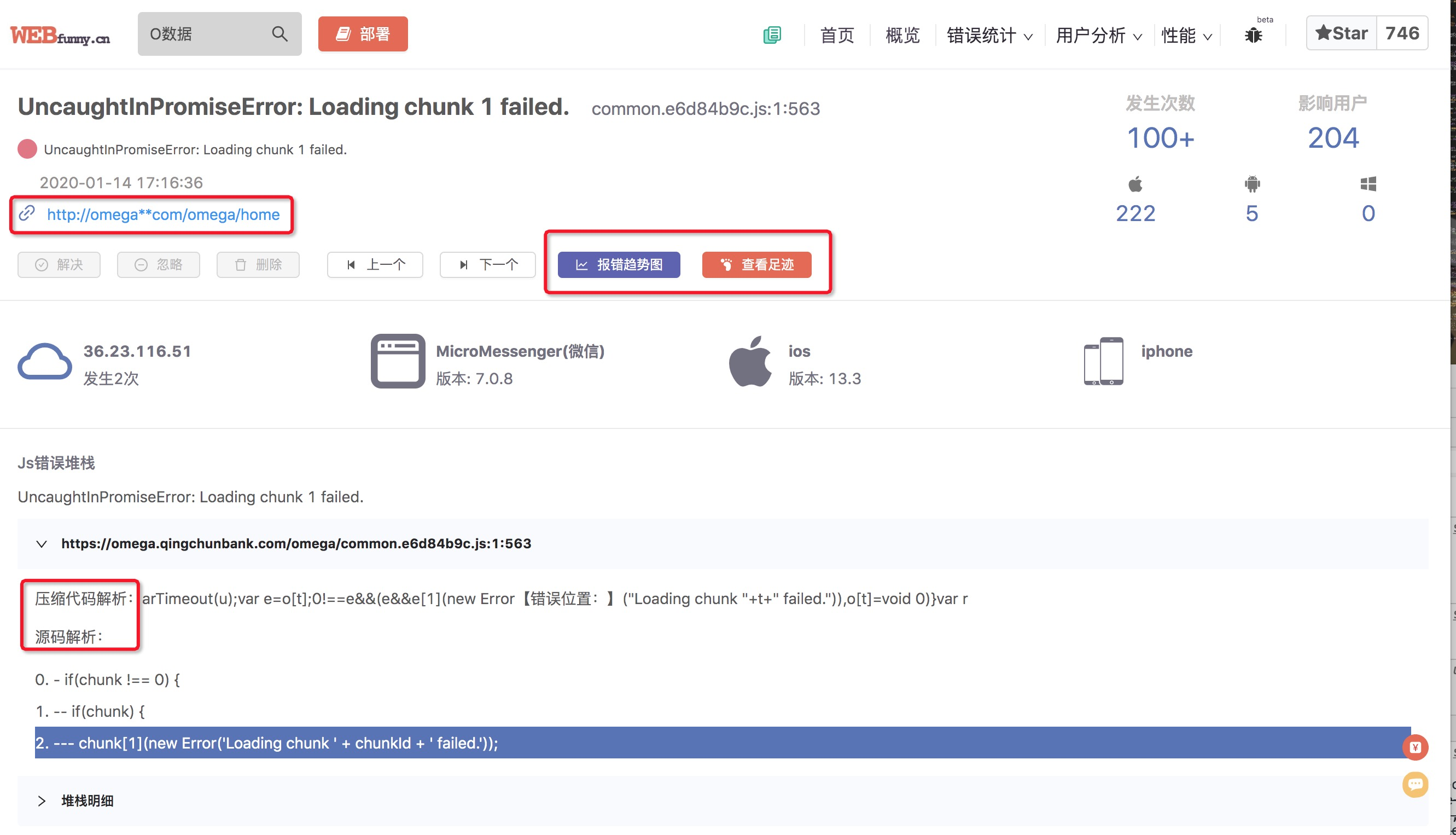Open the omega home page link

pos(164,214)
